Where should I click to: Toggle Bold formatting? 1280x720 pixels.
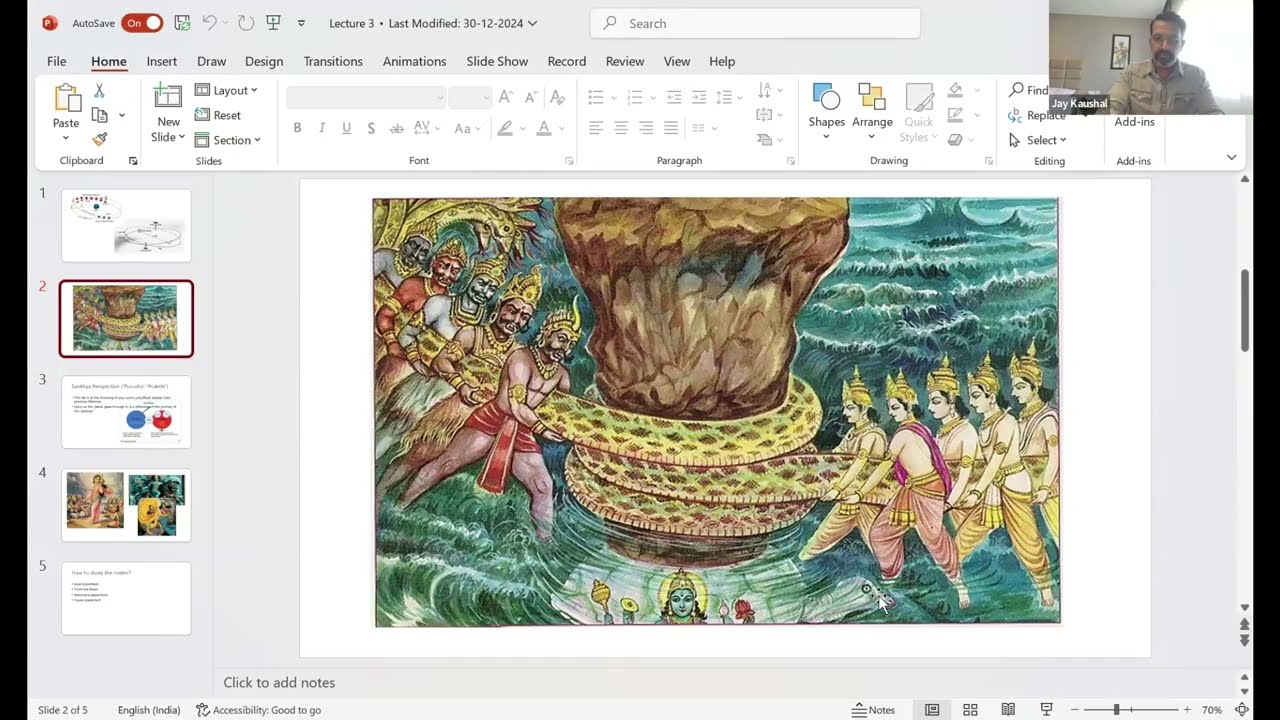click(x=297, y=128)
